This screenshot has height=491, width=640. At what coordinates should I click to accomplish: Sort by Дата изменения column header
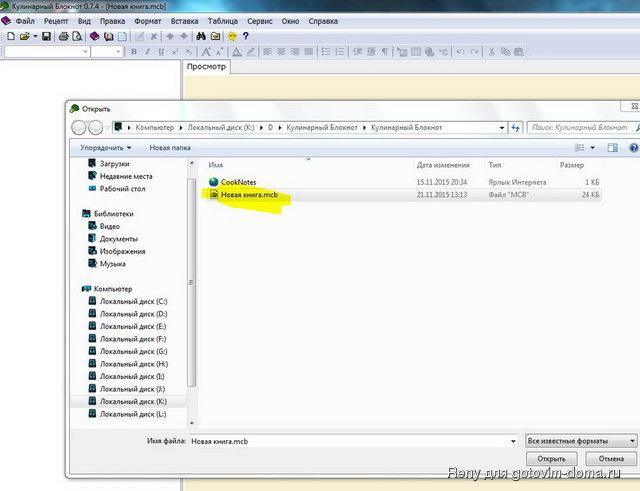pyautogui.click(x=443, y=165)
